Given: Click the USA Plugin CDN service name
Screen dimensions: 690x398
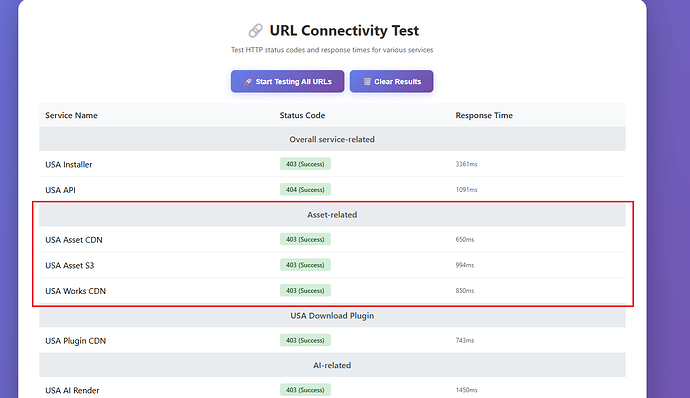Looking at the screenshot, I should tap(76, 341).
